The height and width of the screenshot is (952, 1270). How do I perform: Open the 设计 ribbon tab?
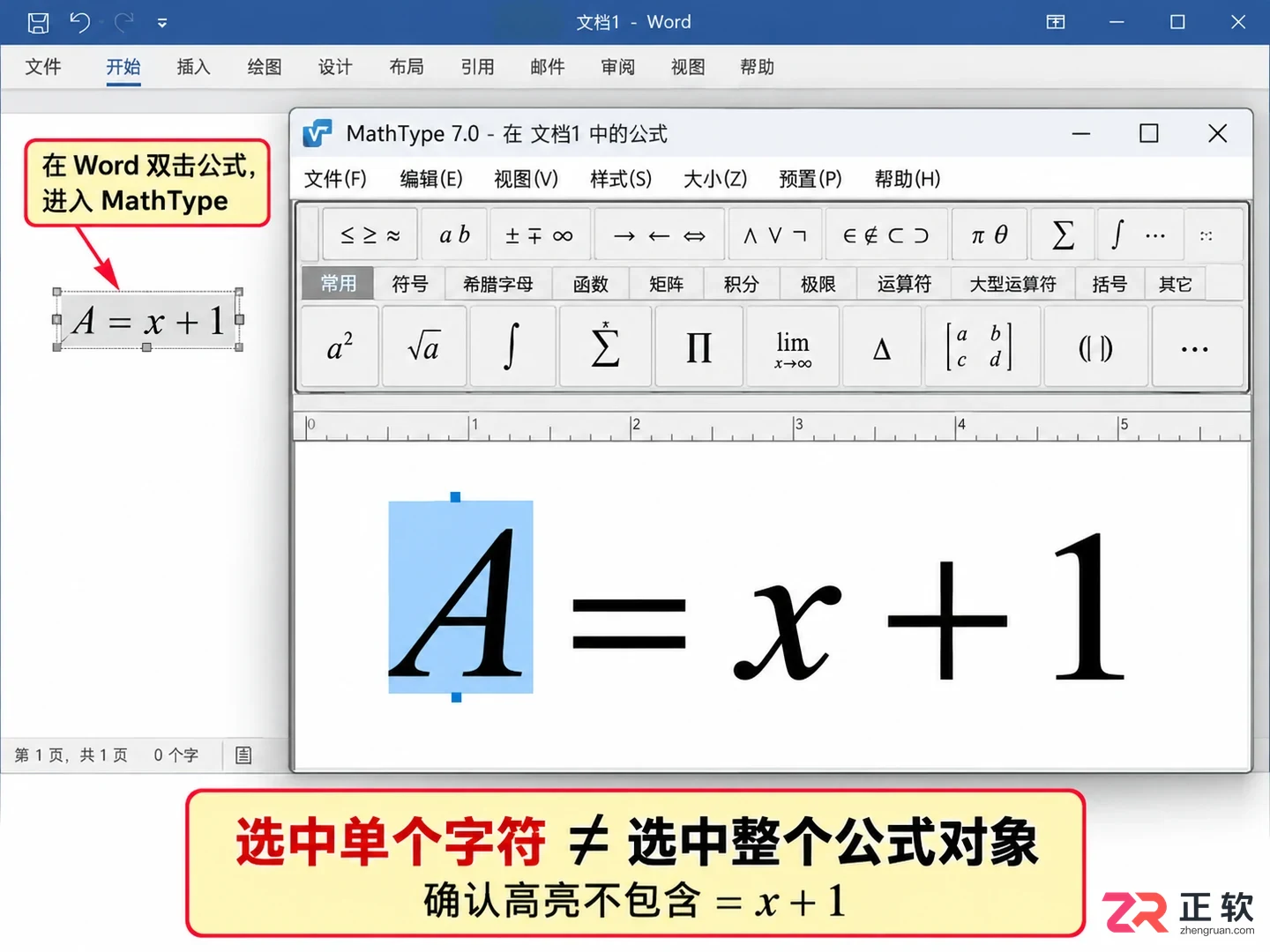tap(335, 67)
